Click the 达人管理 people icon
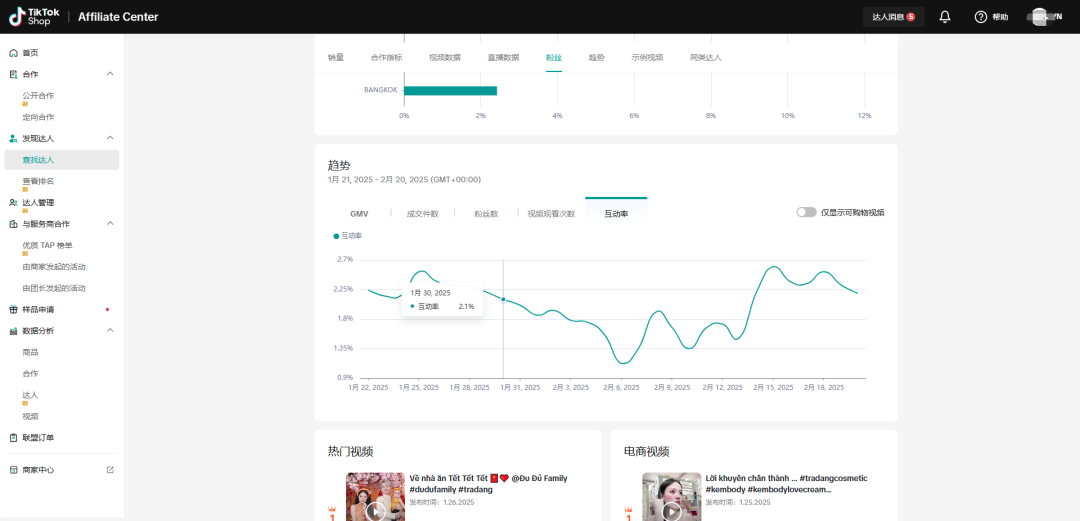1080x521 pixels. tap(13, 203)
